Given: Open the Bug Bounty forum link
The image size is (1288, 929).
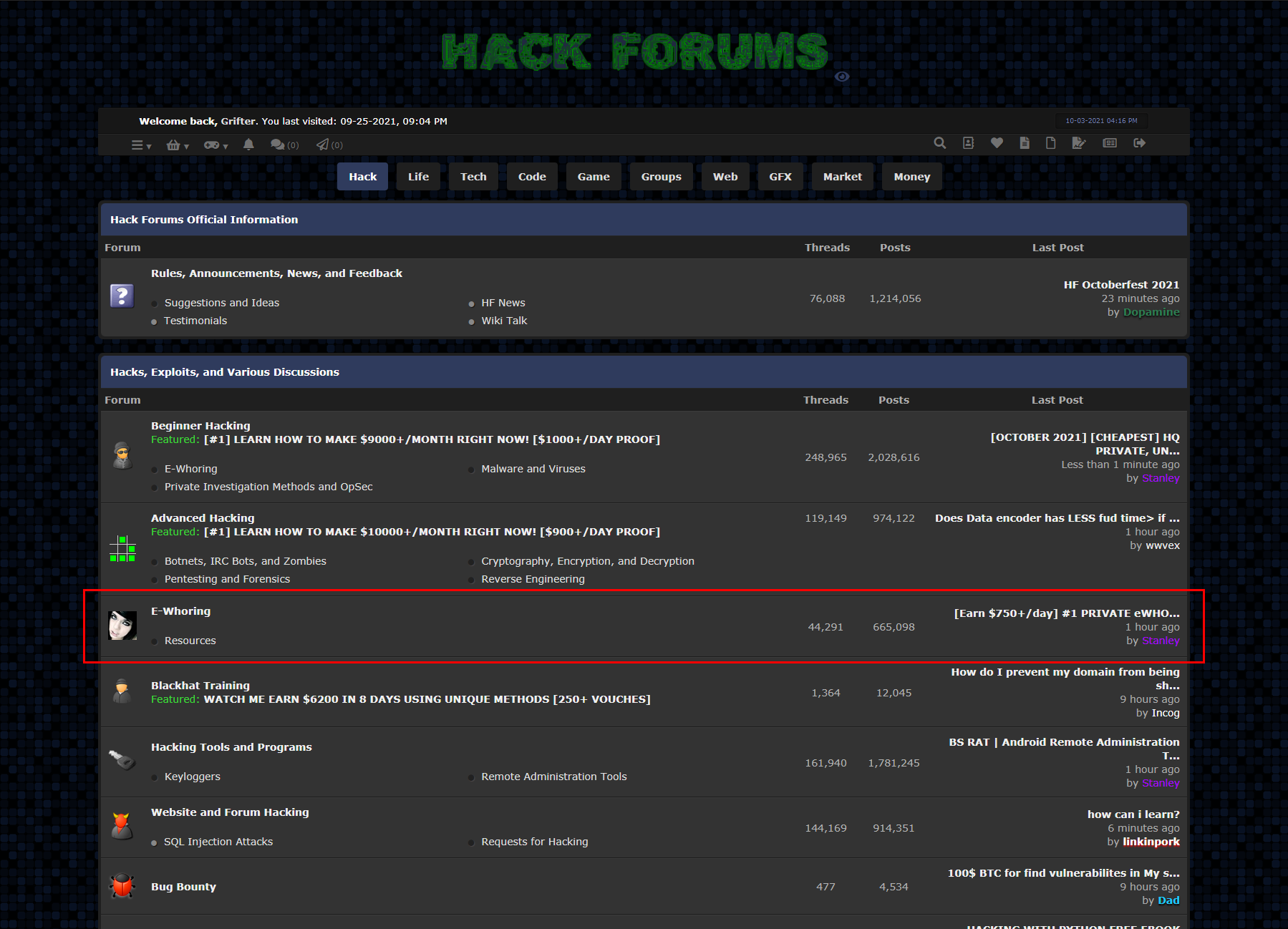Looking at the screenshot, I should 183,887.
